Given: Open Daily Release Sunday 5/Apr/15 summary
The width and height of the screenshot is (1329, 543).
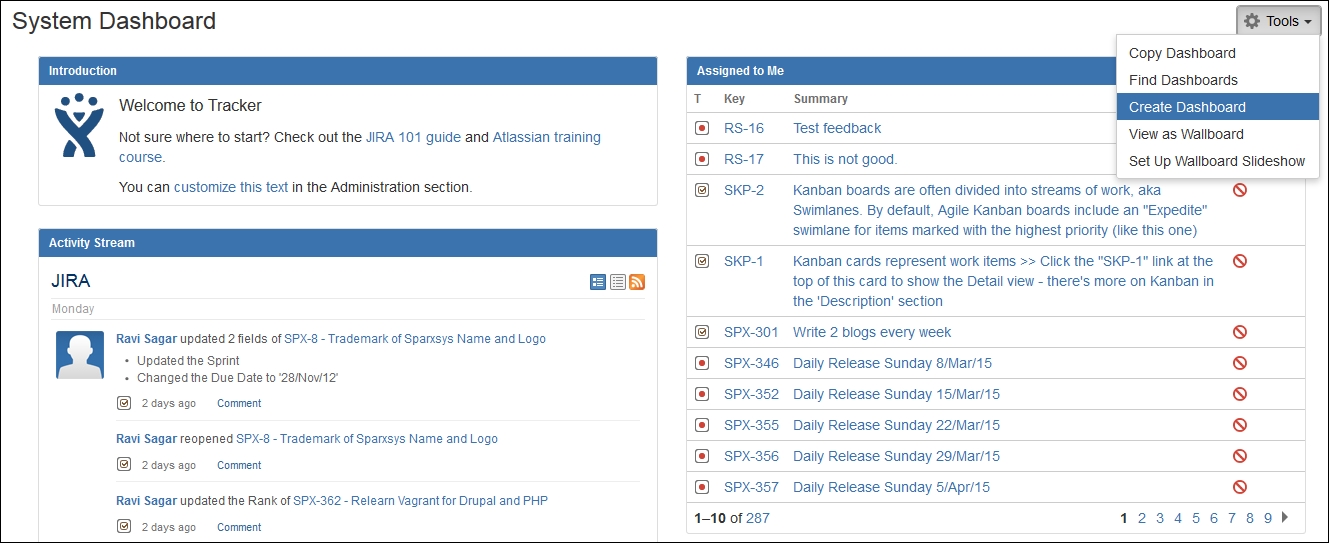Looking at the screenshot, I should (x=891, y=487).
